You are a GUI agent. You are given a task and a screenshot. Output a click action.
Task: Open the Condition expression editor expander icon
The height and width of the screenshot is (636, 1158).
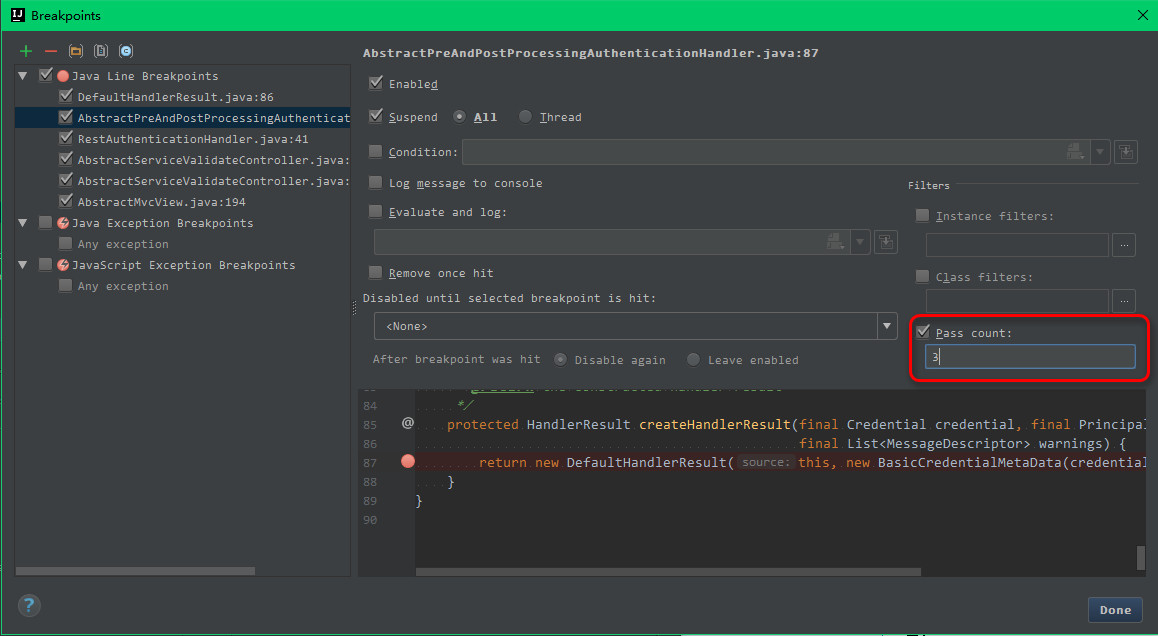coord(1126,153)
